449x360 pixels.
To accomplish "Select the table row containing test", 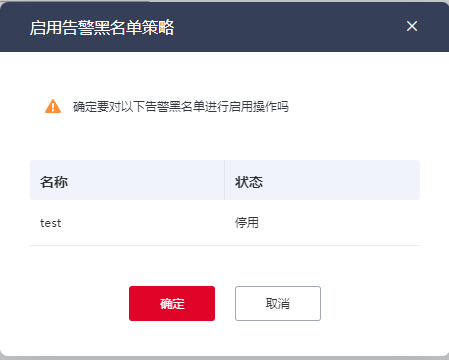I will (x=225, y=223).
